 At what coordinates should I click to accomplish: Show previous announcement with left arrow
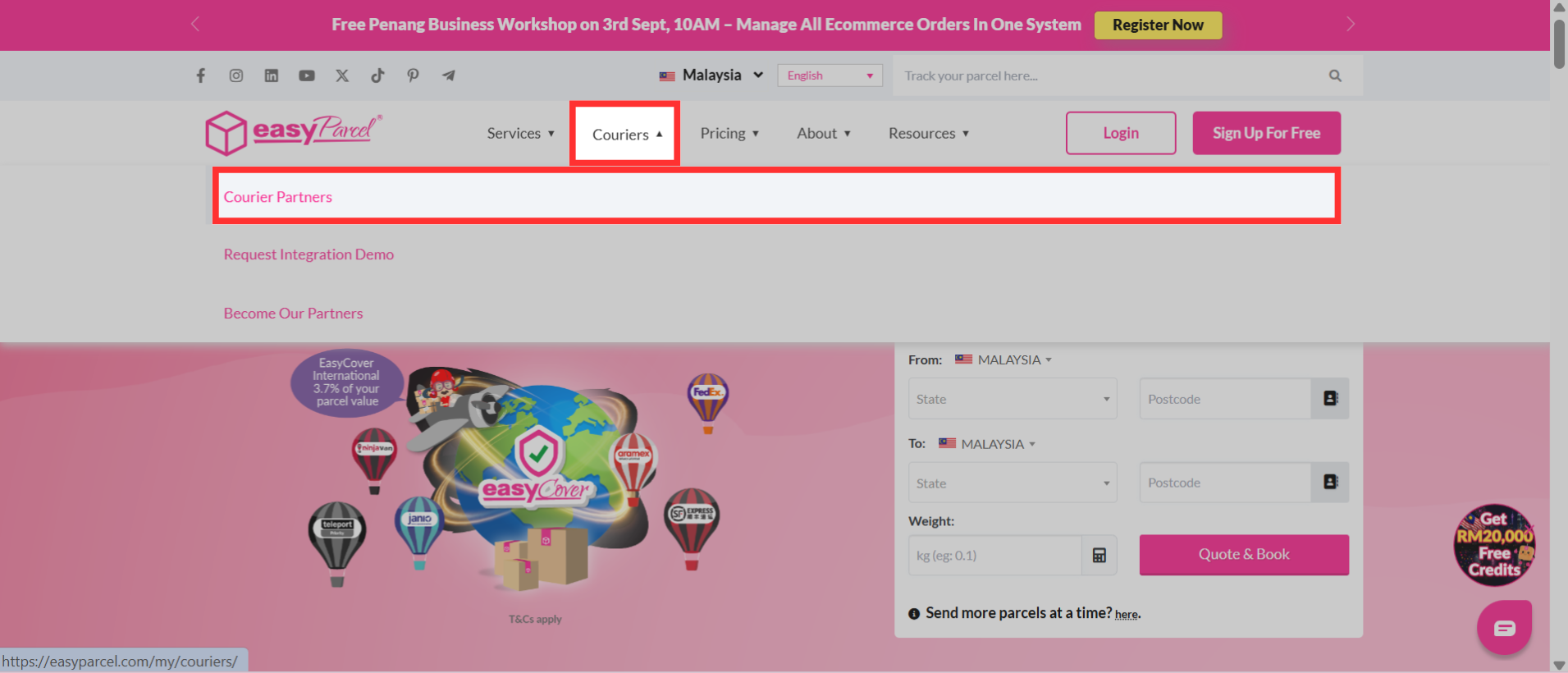pyautogui.click(x=194, y=24)
